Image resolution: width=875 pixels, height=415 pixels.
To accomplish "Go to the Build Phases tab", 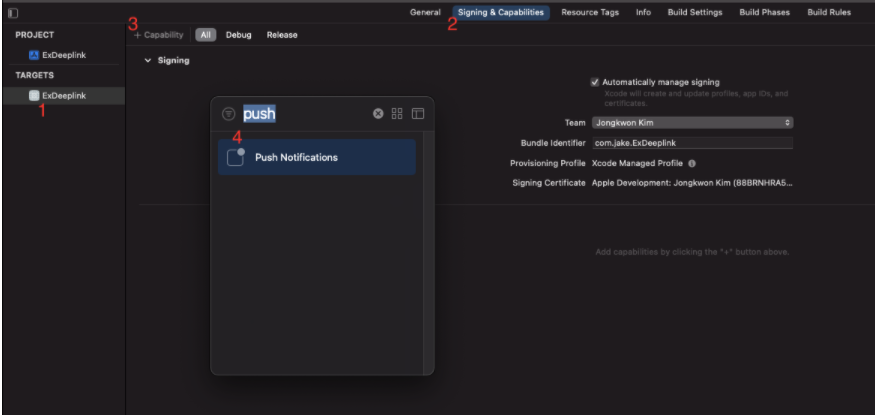I will [765, 12].
